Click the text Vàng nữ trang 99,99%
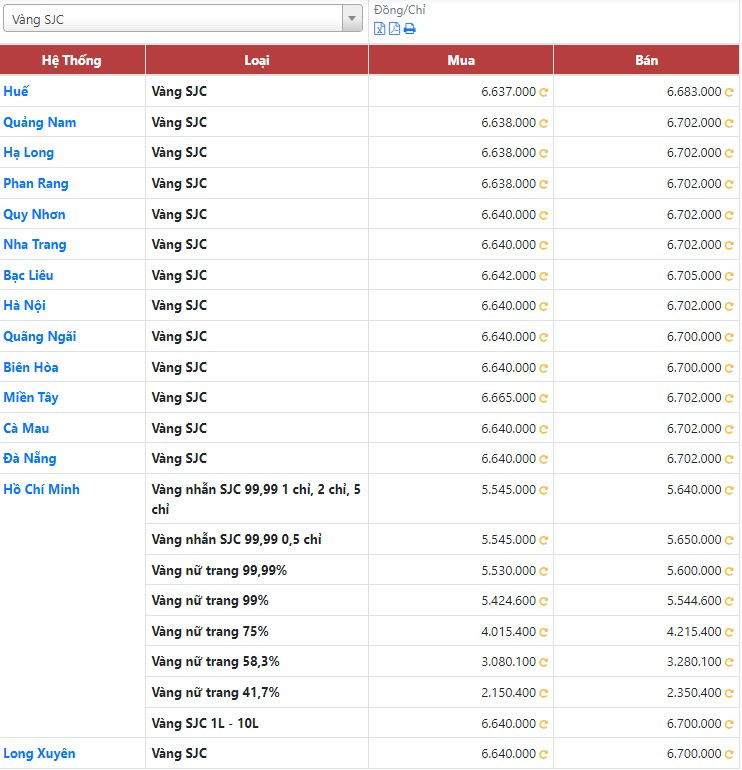 (x=219, y=571)
